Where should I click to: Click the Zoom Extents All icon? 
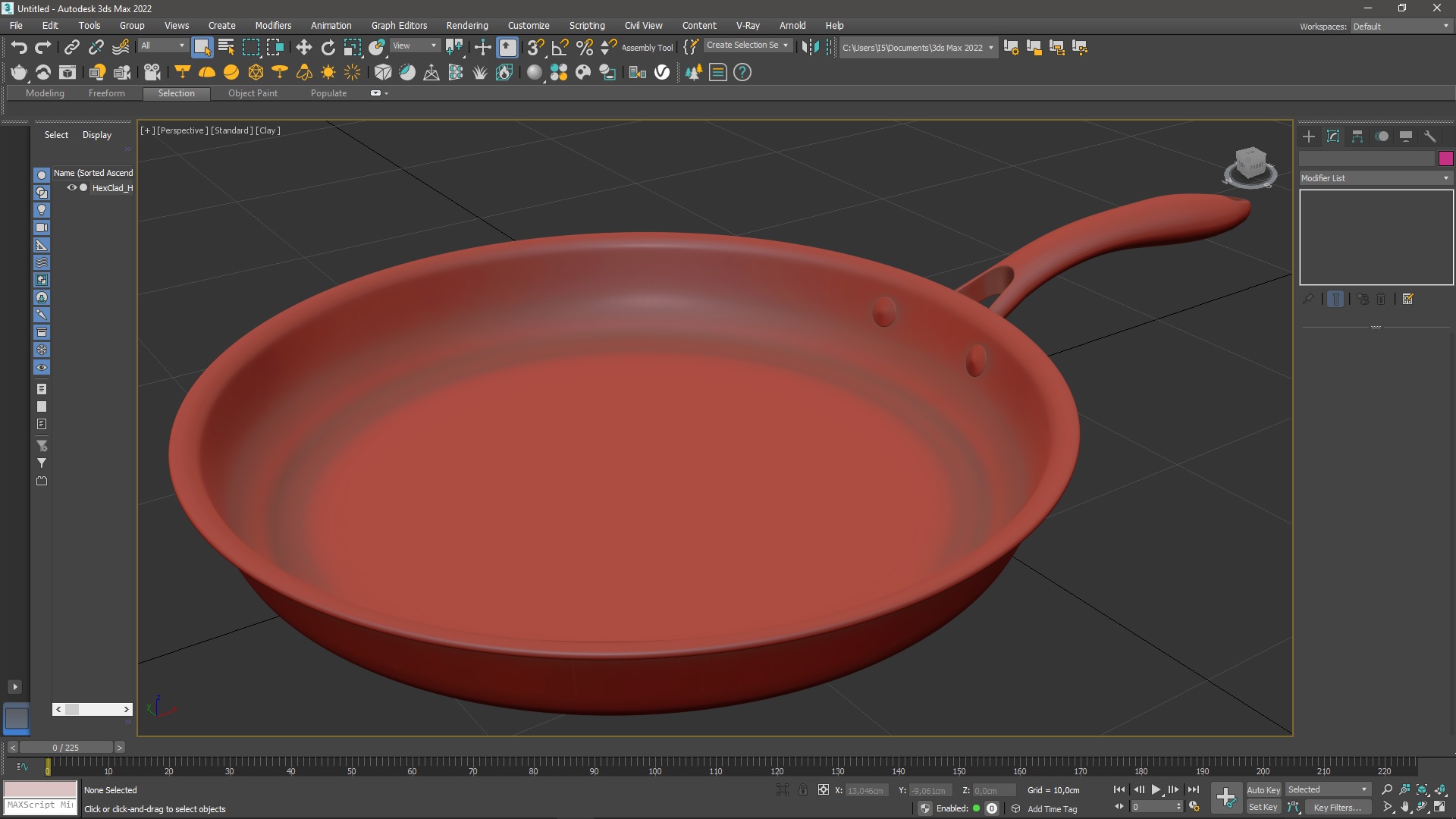(1439, 790)
